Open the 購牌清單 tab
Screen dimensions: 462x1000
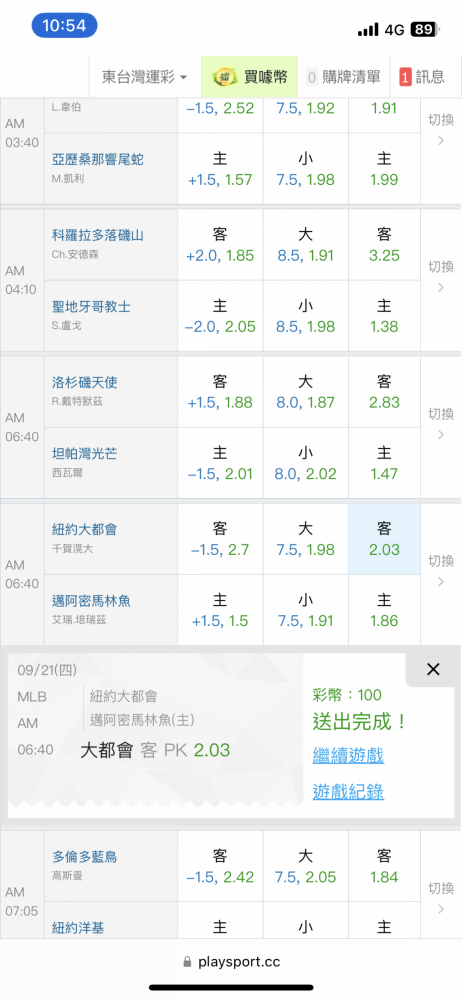click(343, 77)
